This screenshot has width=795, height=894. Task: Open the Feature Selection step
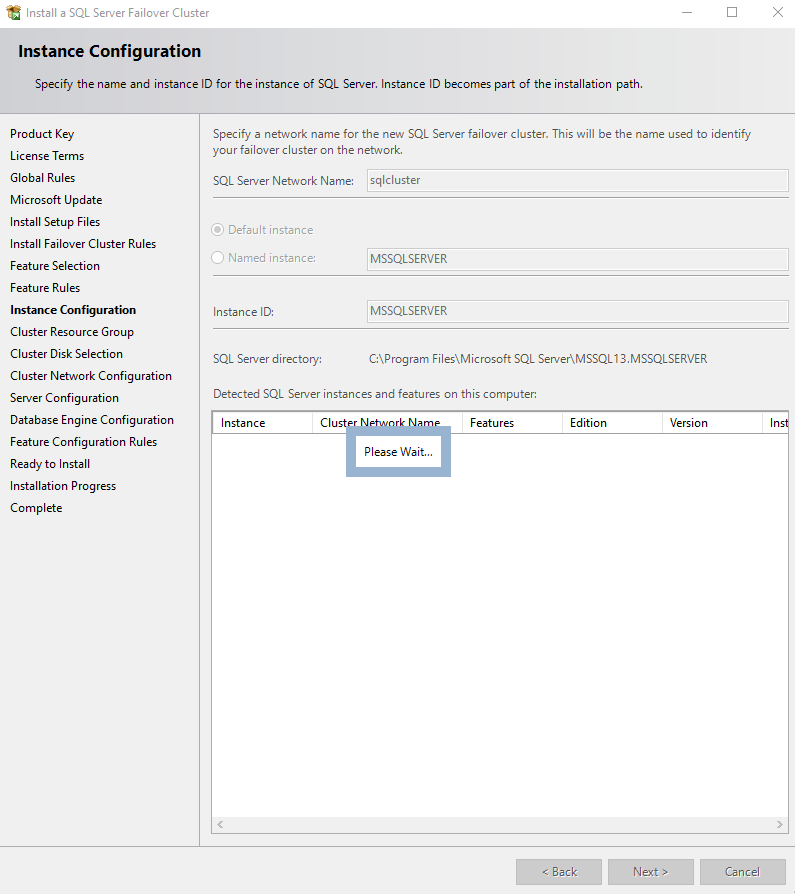(55, 266)
